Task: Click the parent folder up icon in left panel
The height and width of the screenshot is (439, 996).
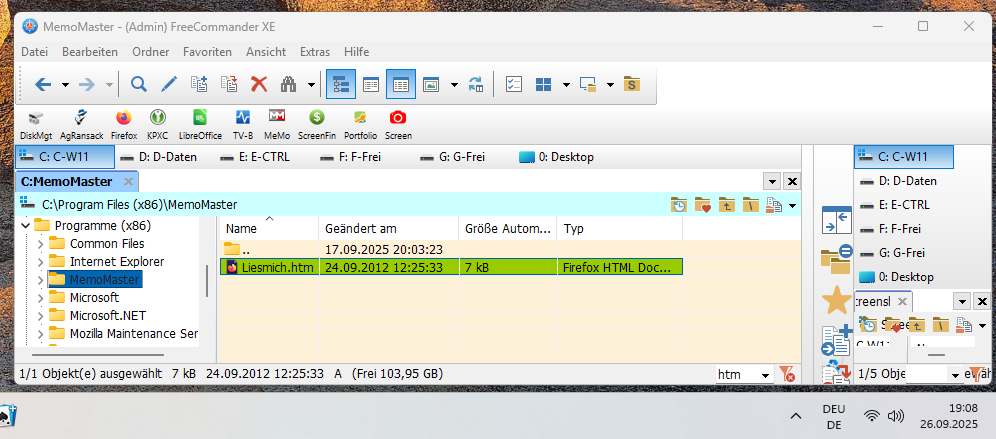Action: [727, 205]
